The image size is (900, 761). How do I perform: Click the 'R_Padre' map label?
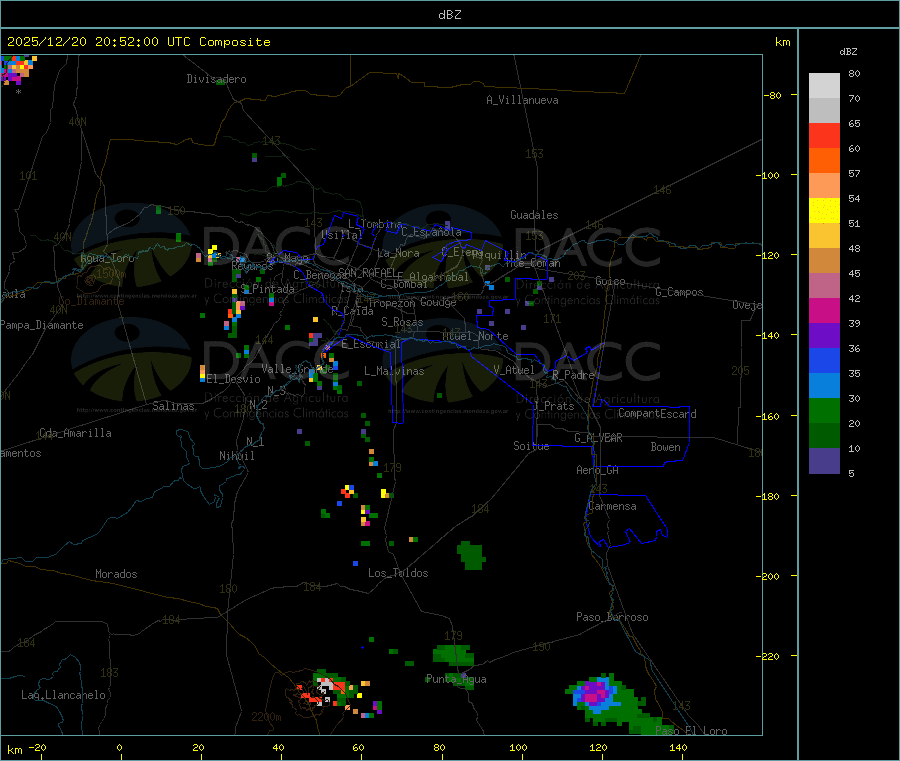pyautogui.click(x=573, y=375)
